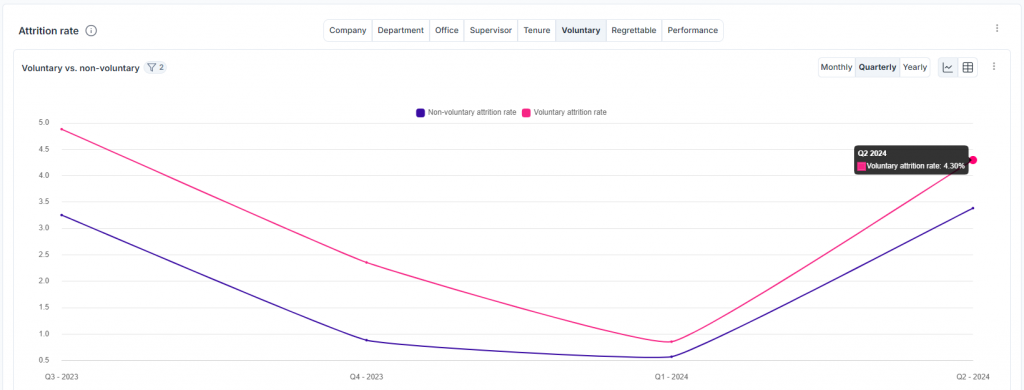
Task: Select the Voluntary tab
Action: click(581, 31)
